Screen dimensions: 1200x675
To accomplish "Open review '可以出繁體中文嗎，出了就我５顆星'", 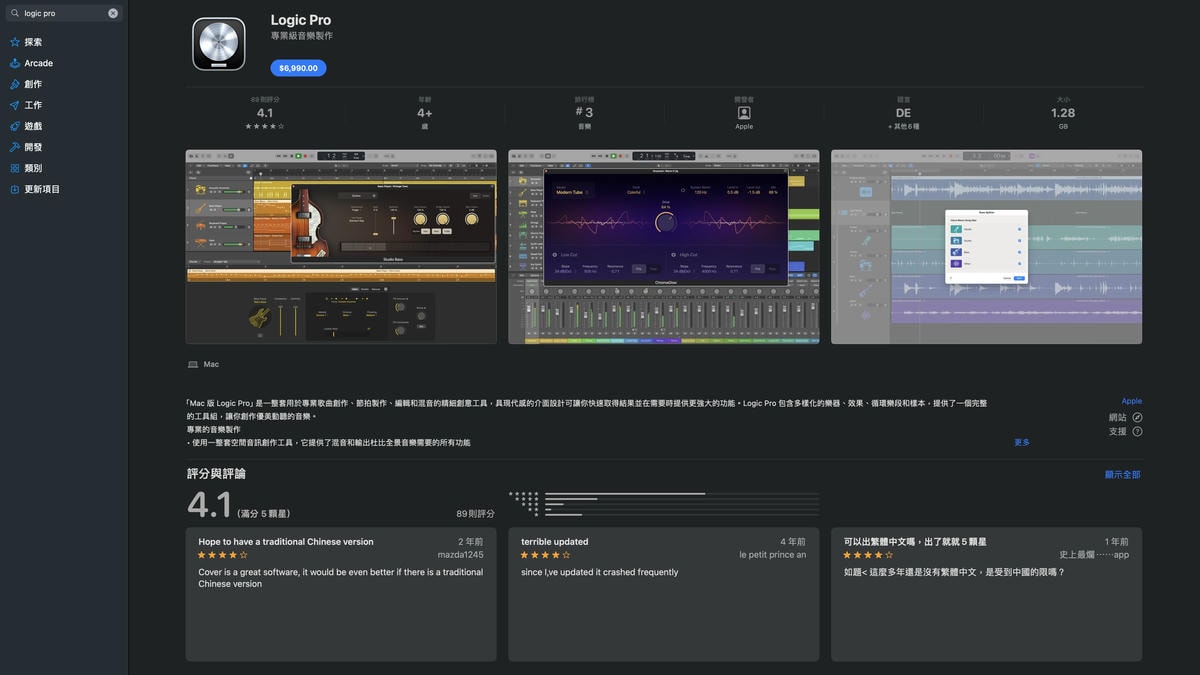I will tap(986, 594).
